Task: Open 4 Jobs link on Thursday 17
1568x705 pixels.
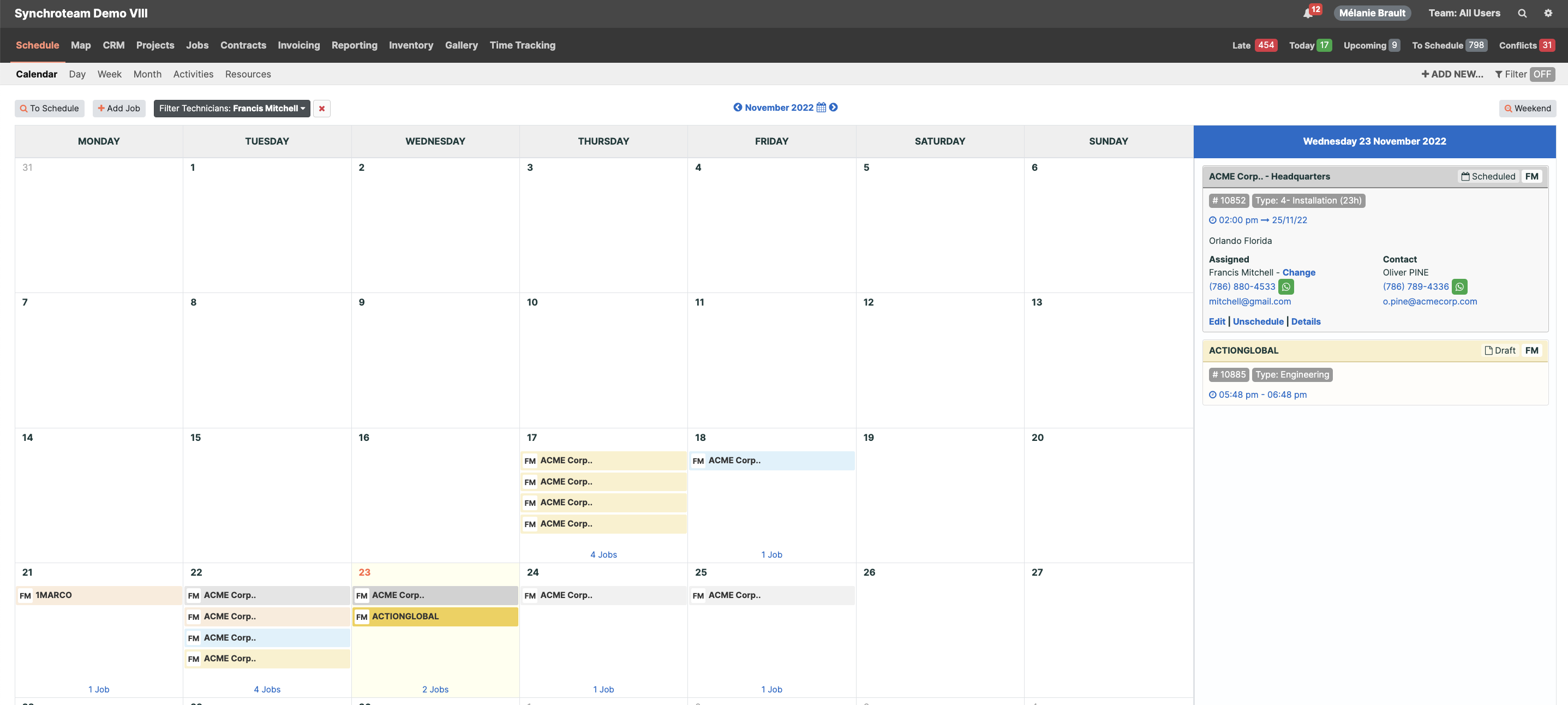Action: tap(603, 554)
